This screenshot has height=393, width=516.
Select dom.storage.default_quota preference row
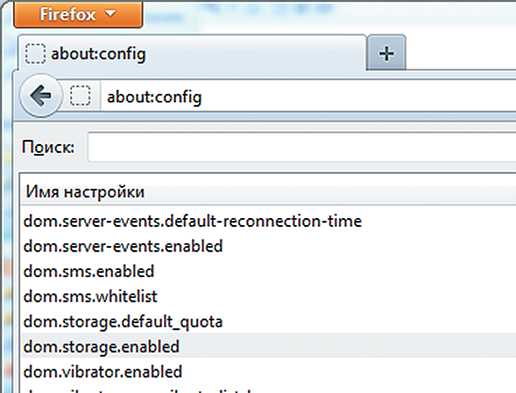[x=269, y=322]
